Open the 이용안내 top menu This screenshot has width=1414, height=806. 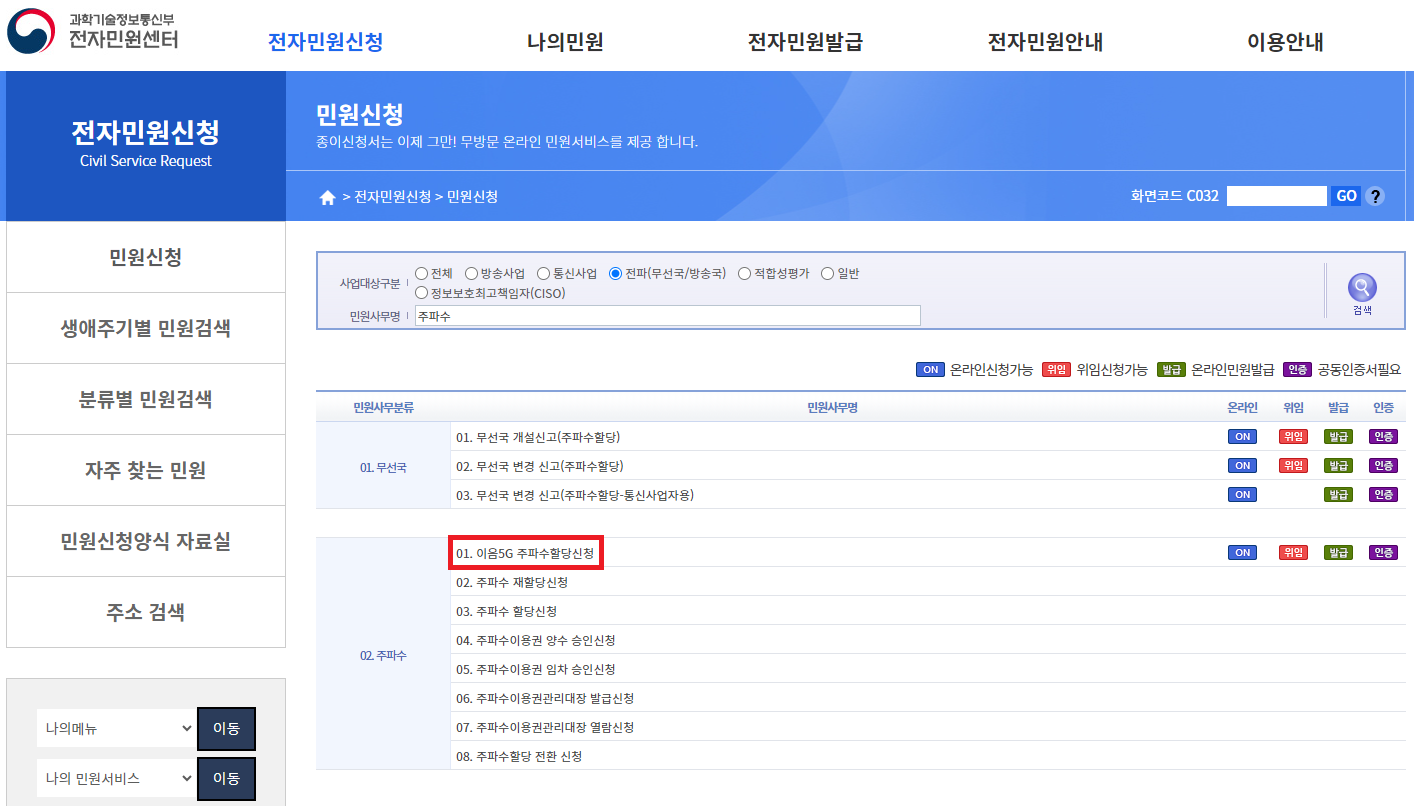pos(1285,42)
